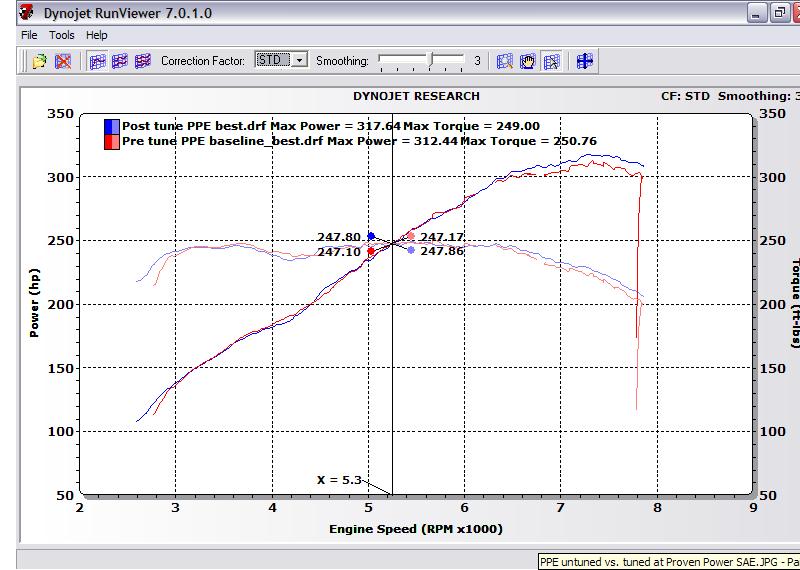This screenshot has width=800, height=570.
Task: Open the Correction Factor dropdown arrow
Action: [300, 60]
